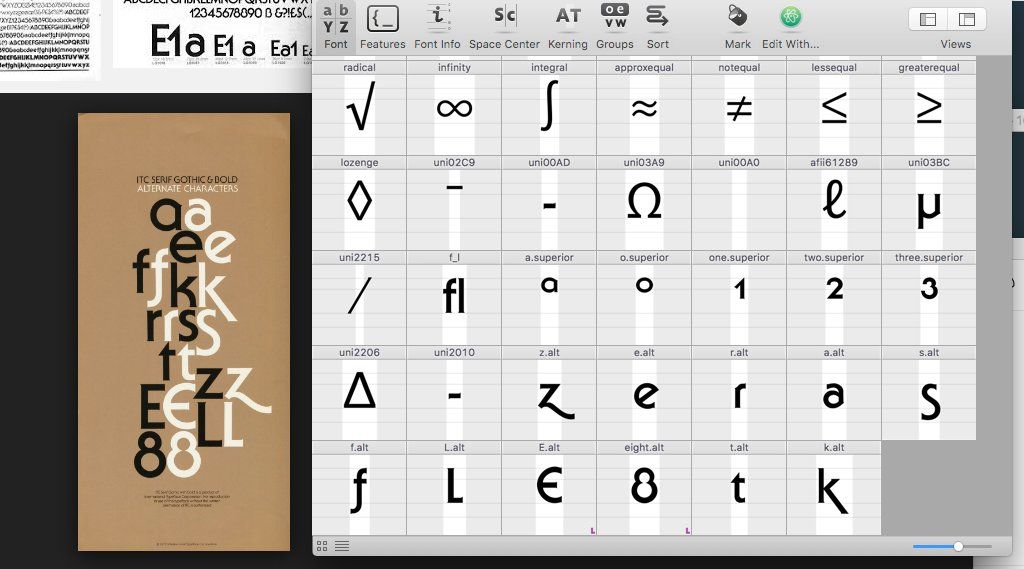This screenshot has width=1024, height=569.
Task: Switch to list view at bottom left
Action: tap(341, 546)
